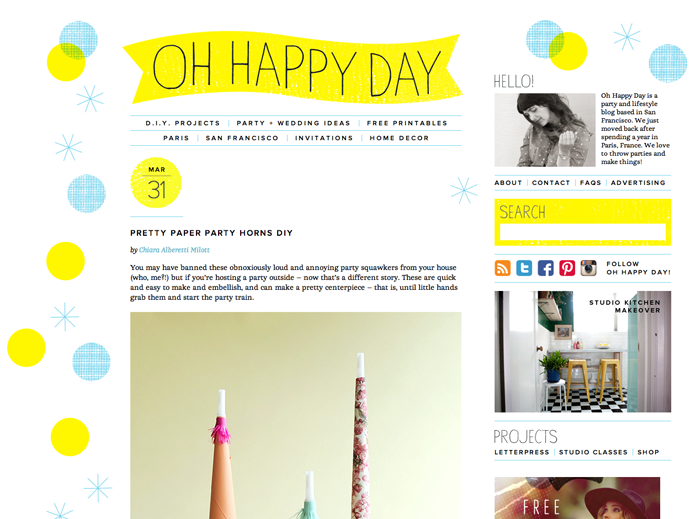Select the Free Printables menu item
The height and width of the screenshot is (519, 690).
pyautogui.click(x=407, y=123)
